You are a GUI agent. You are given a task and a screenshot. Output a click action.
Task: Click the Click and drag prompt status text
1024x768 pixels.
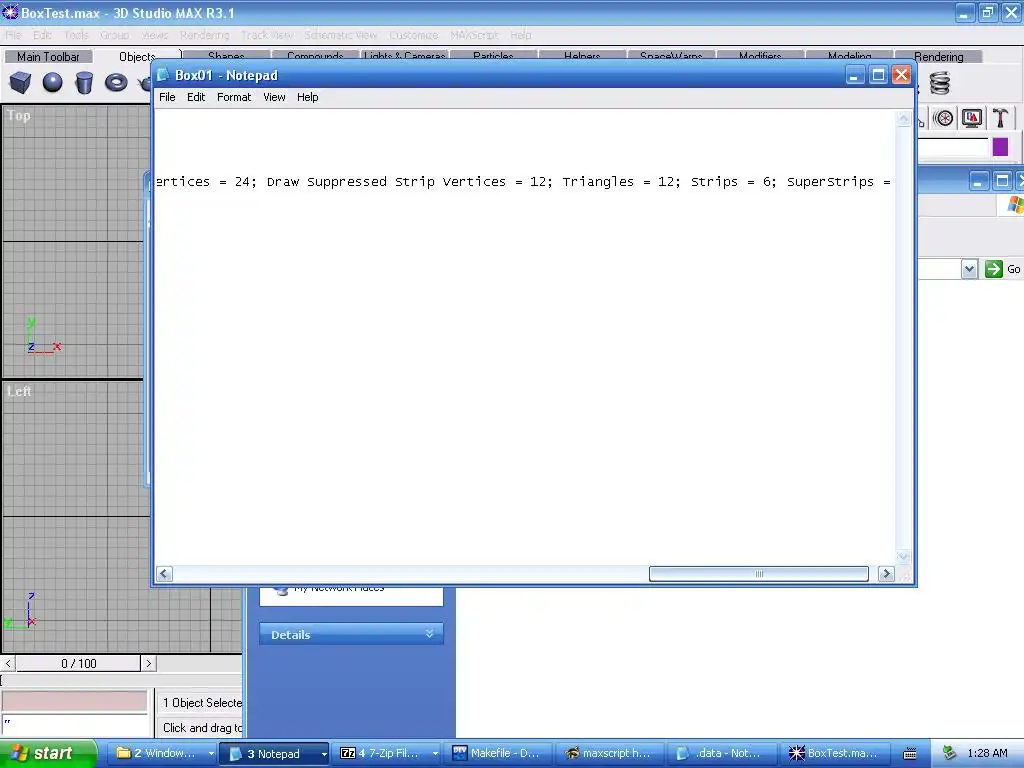(202, 728)
